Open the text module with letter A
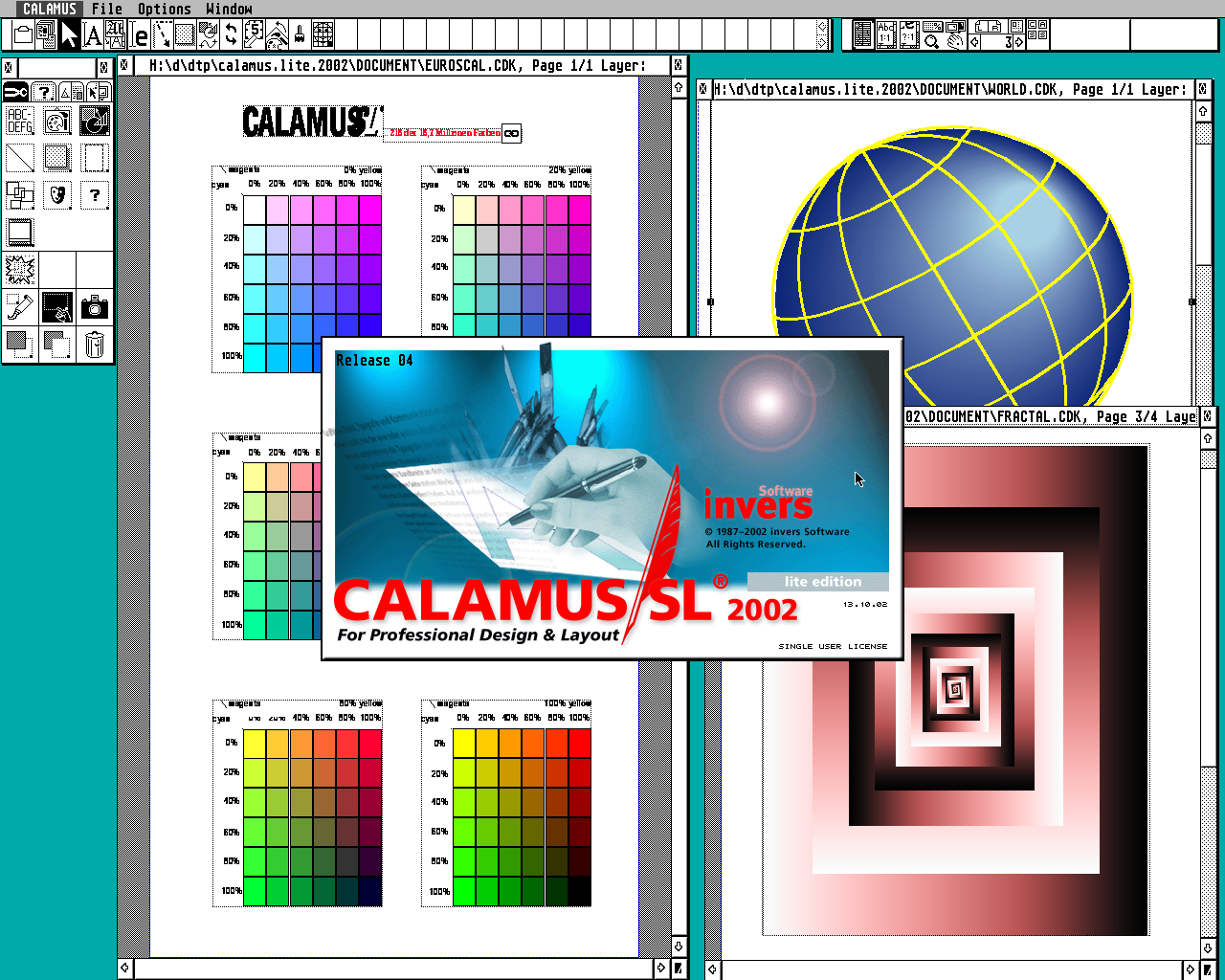Screen dimensions: 1225x980 coord(92,35)
